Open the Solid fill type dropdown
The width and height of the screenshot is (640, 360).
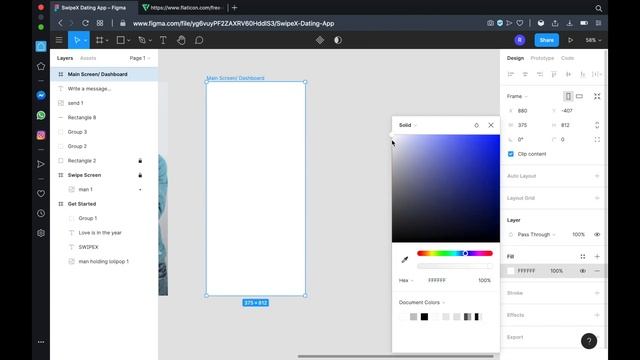(408, 125)
